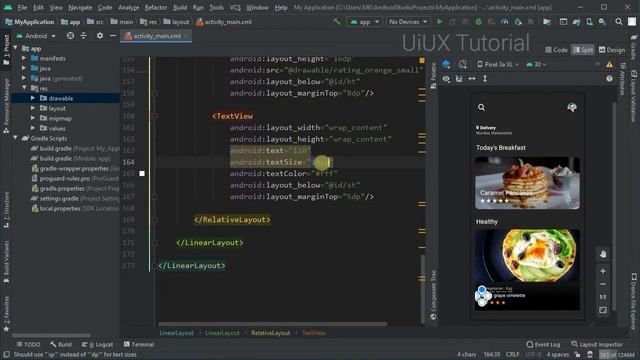
Task: Open the No Devices selector dropdown
Action: (x=408, y=22)
